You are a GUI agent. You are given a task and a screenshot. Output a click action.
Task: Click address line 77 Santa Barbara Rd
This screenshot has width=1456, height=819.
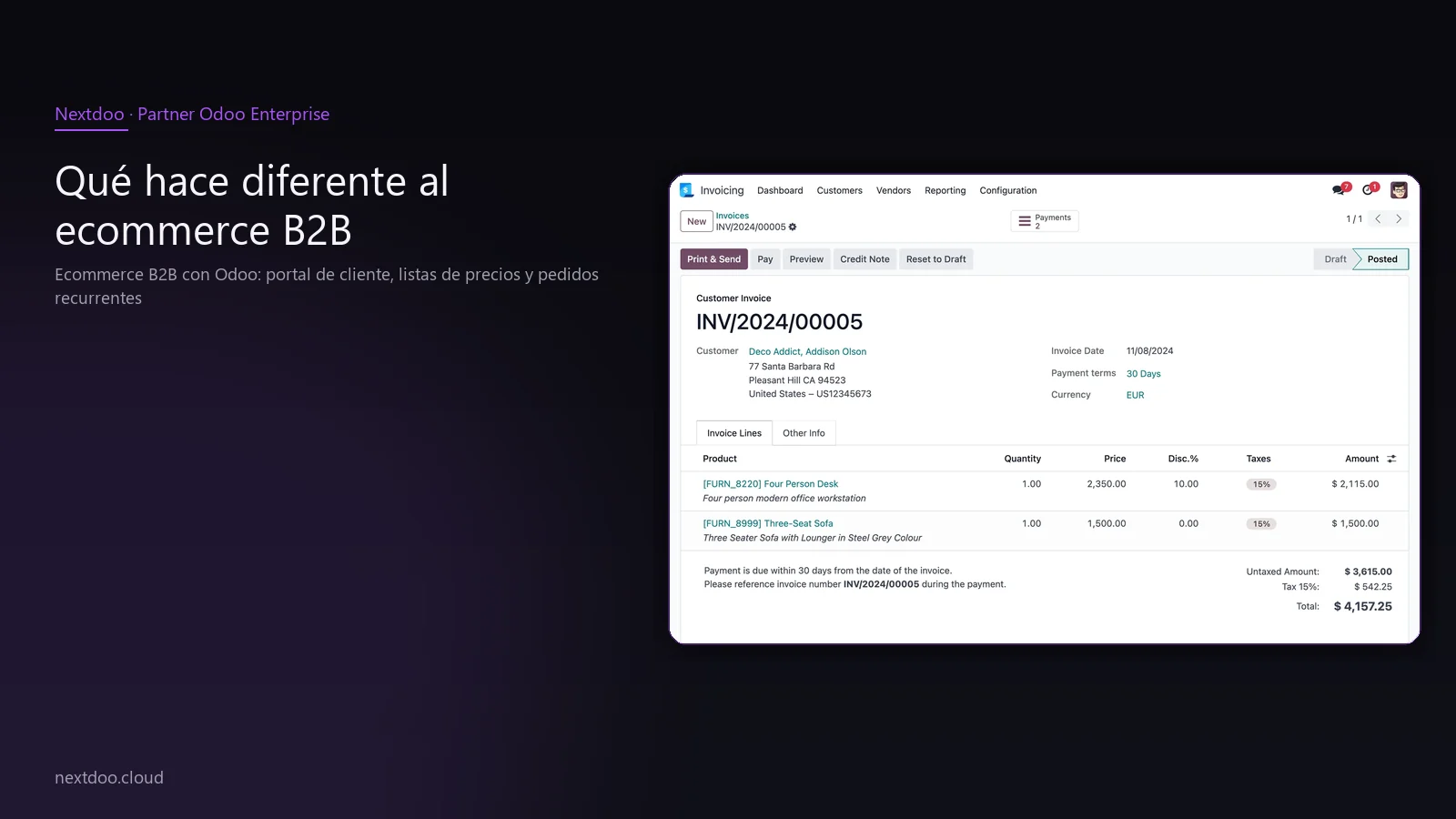791,367
